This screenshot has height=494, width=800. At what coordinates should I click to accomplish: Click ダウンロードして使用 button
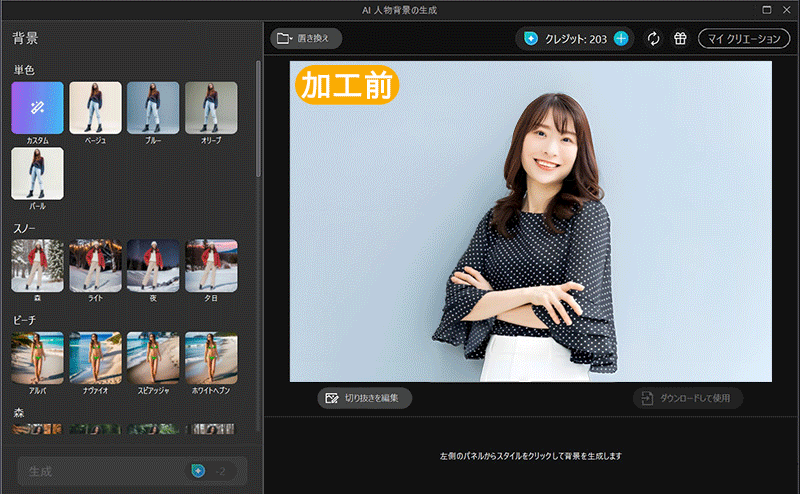click(688, 398)
